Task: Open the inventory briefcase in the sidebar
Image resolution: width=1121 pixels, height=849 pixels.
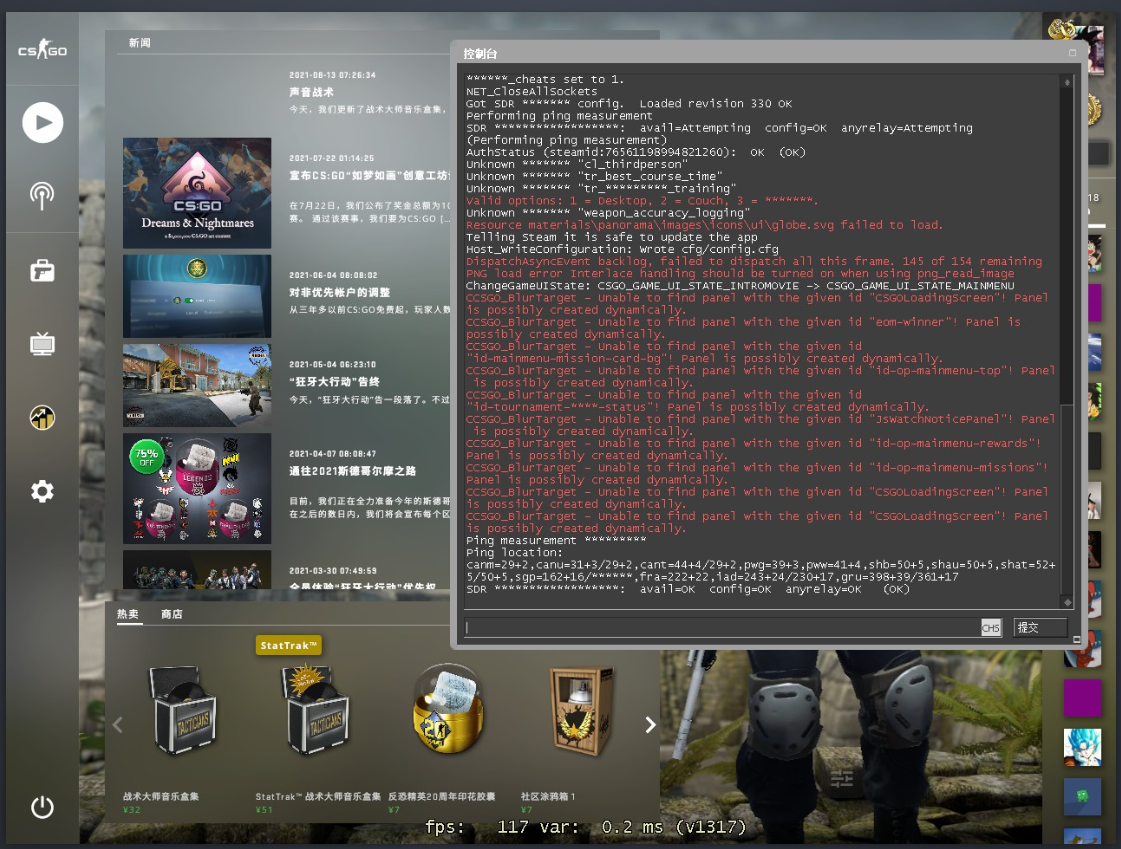Action: (42, 271)
